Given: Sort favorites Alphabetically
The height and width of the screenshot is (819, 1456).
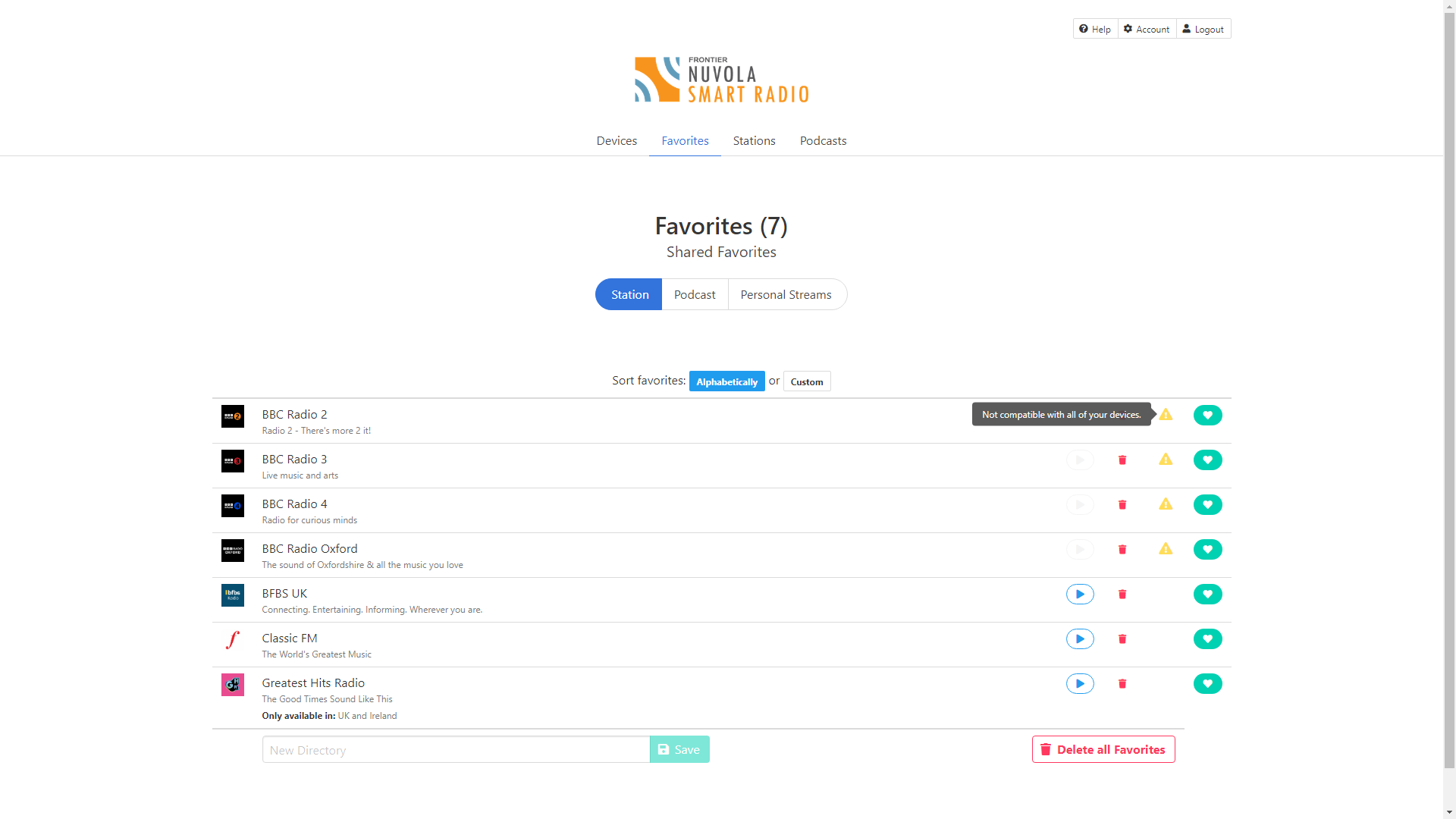Looking at the screenshot, I should 726,381.
